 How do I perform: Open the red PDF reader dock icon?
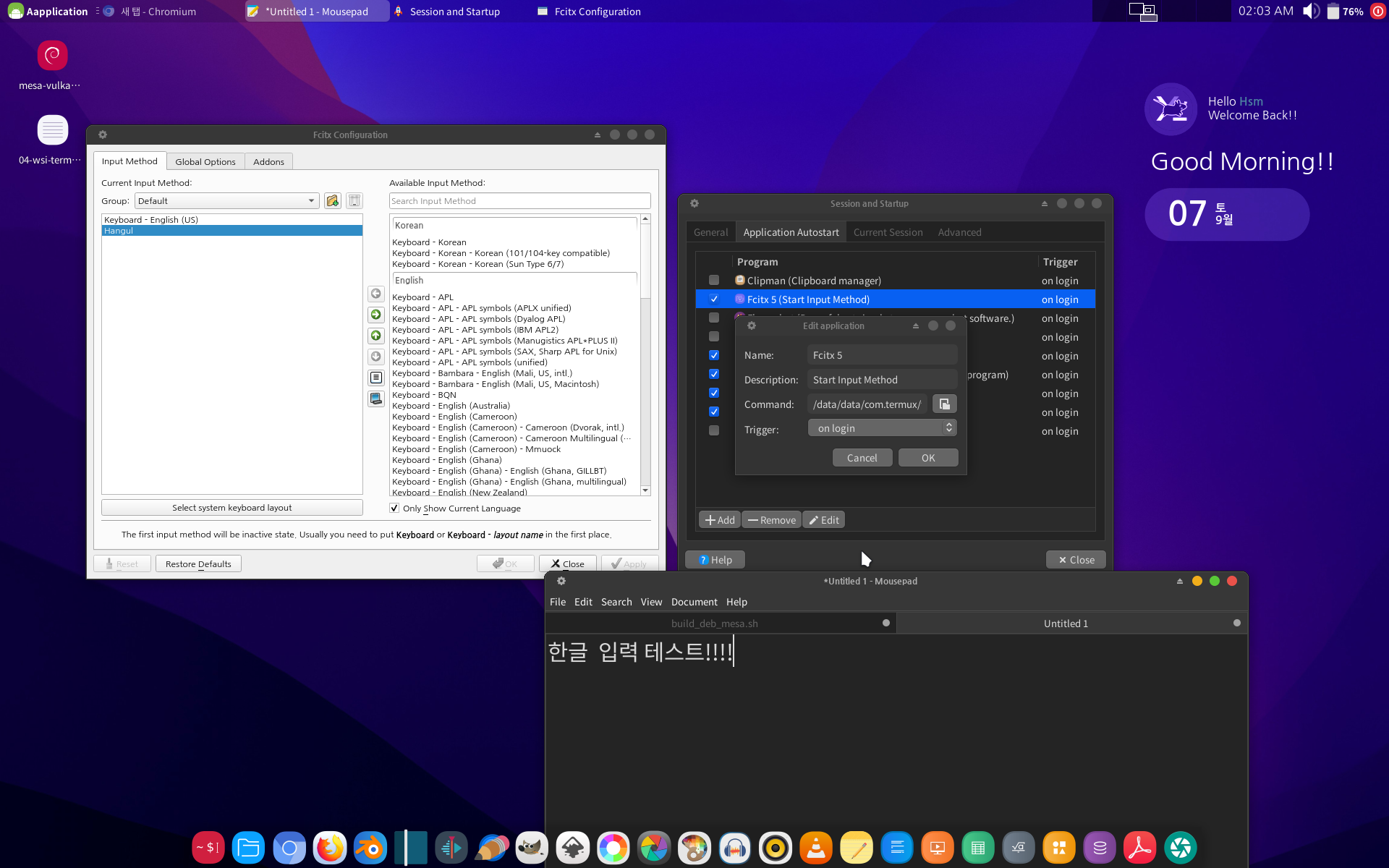pyautogui.click(x=1140, y=848)
